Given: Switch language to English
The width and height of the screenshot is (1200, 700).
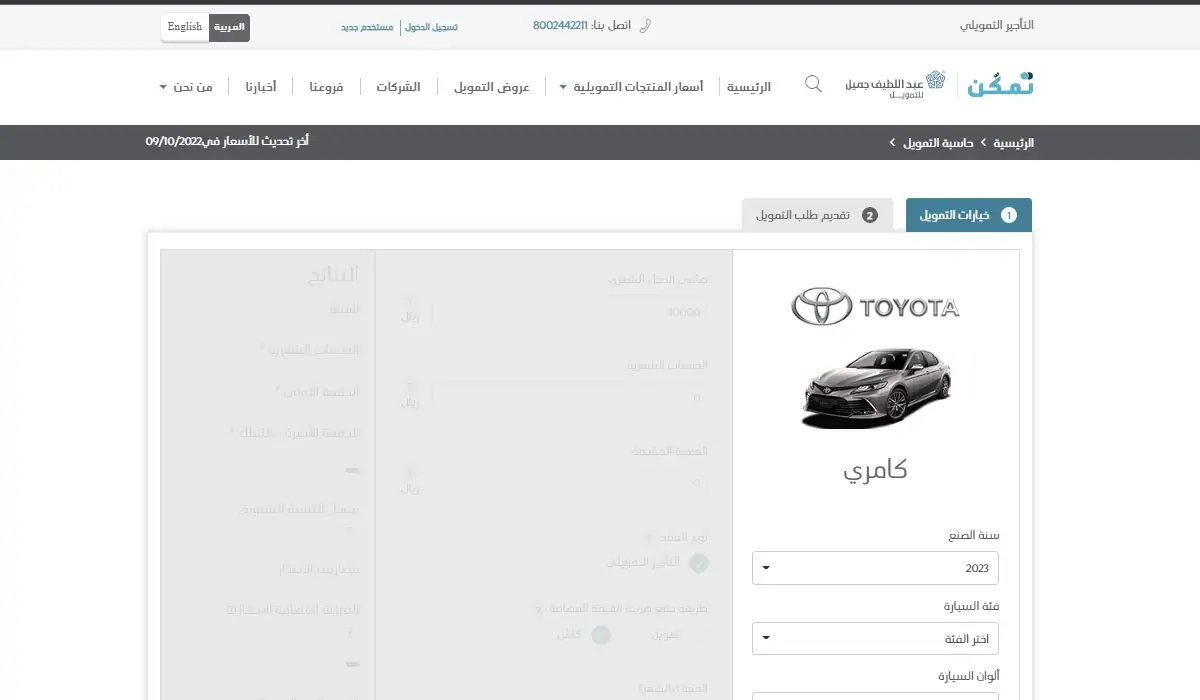Looking at the screenshot, I should pyautogui.click(x=185, y=27).
